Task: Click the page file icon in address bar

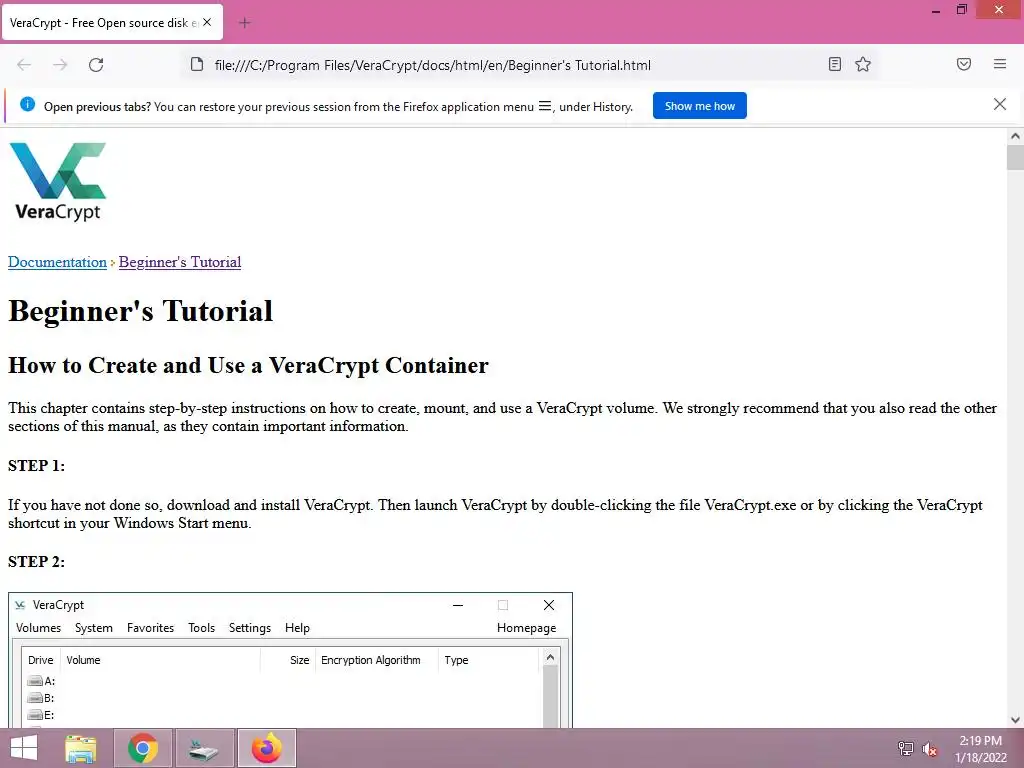Action: [x=197, y=64]
